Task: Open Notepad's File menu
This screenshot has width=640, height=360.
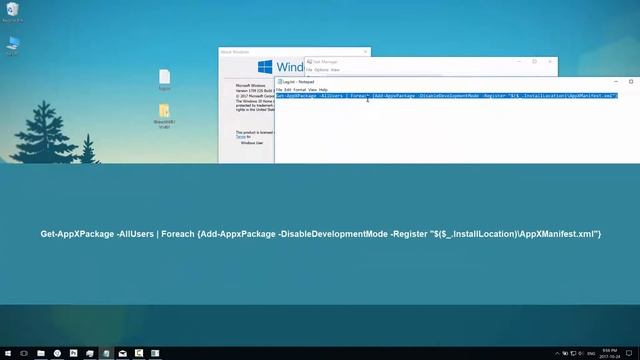Action: click(279, 90)
